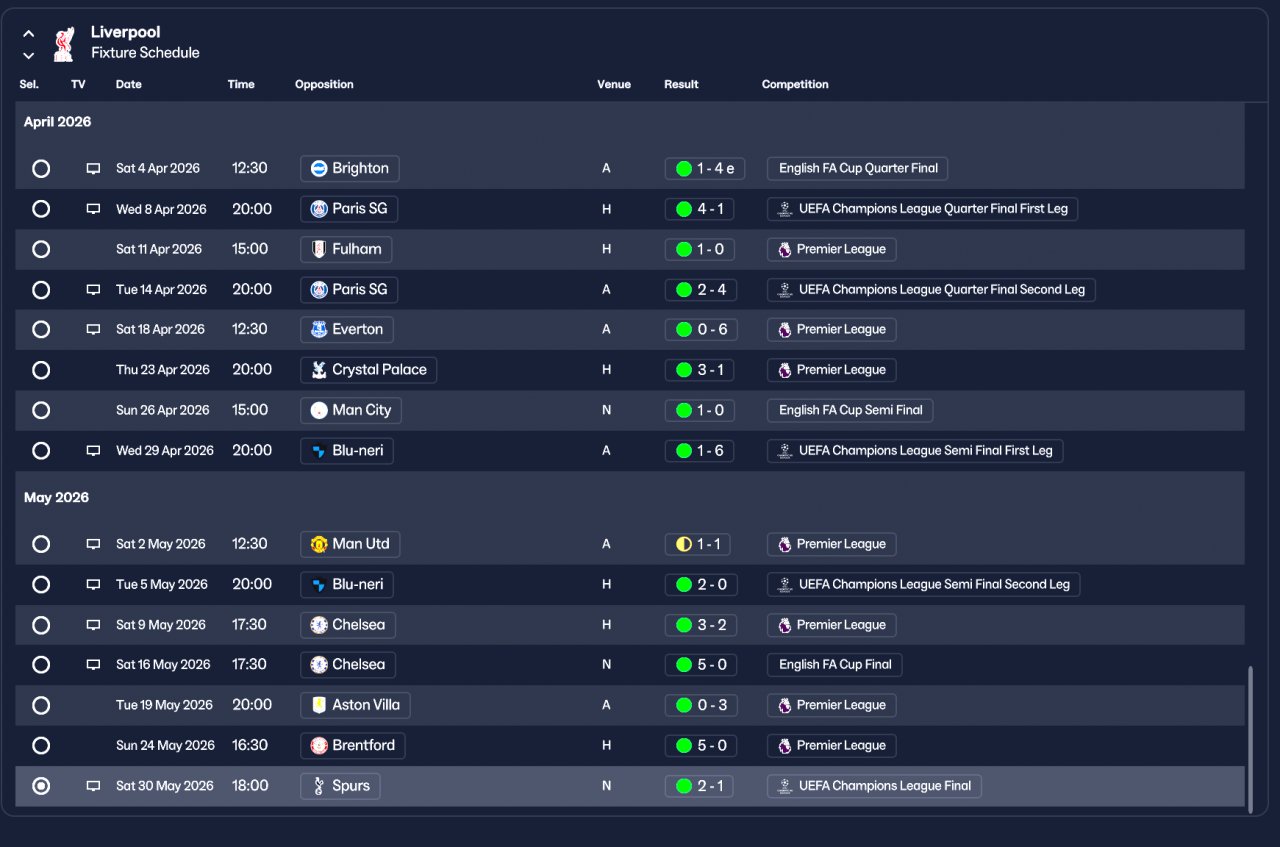This screenshot has width=1280, height=847.
Task: Click the up chevron beside Liverpool
Action: pos(29,33)
